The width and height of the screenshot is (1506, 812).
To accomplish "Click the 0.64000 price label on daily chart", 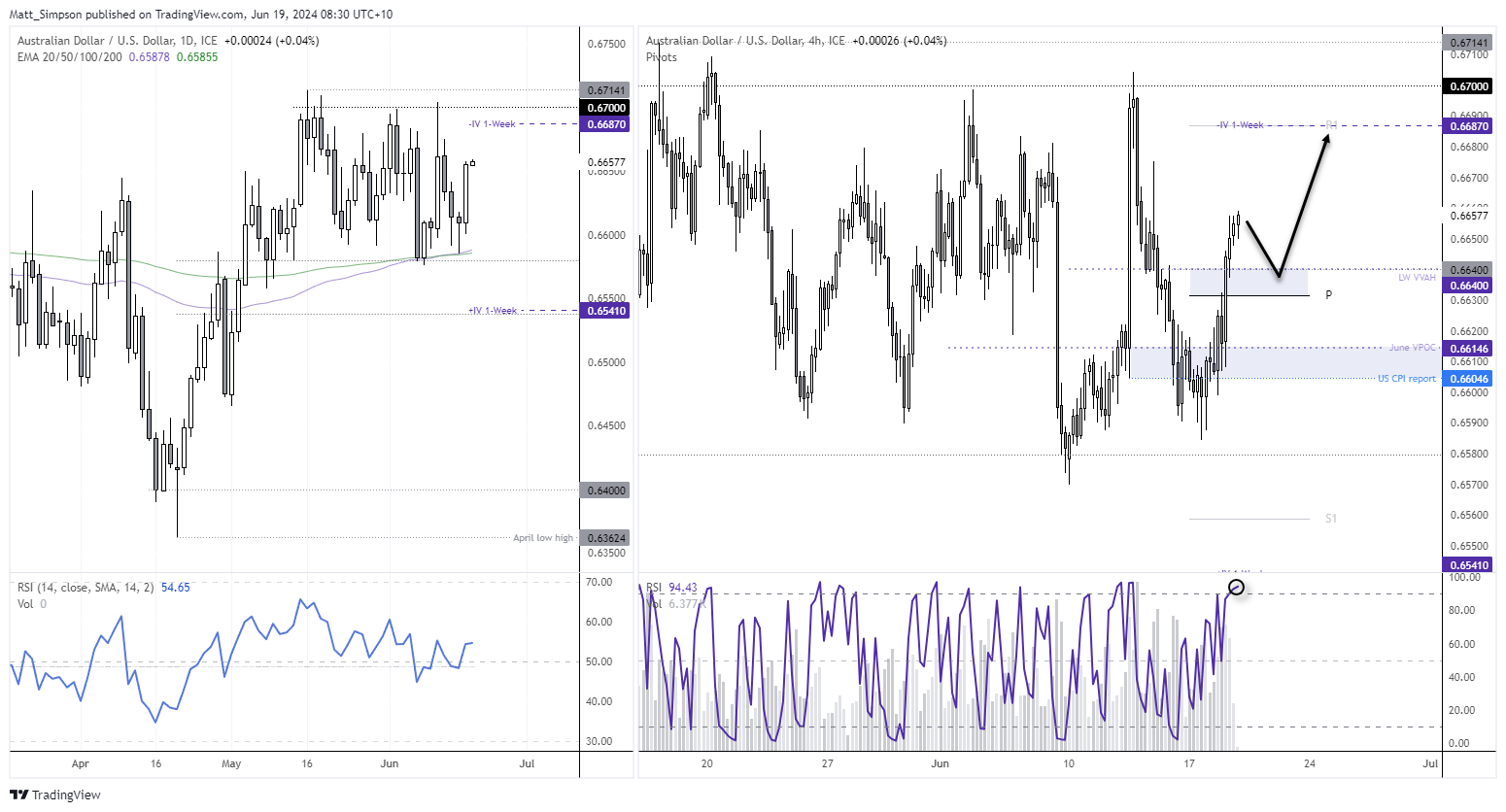I will coord(604,491).
